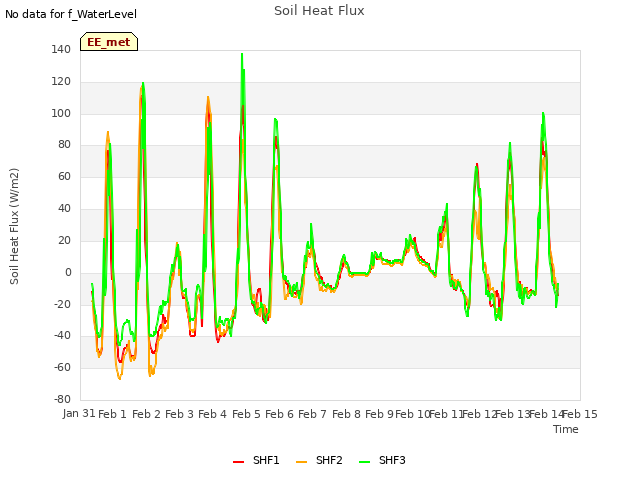Toggle SHF1 series in legend
This screenshot has width=640, height=480.
pyautogui.click(x=256, y=460)
